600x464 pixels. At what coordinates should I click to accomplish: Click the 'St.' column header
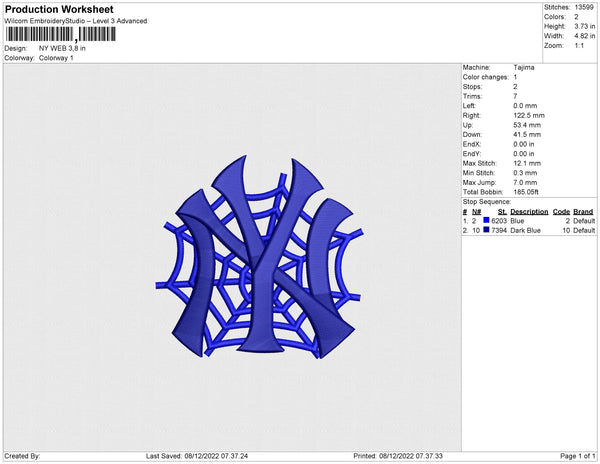pos(502,212)
